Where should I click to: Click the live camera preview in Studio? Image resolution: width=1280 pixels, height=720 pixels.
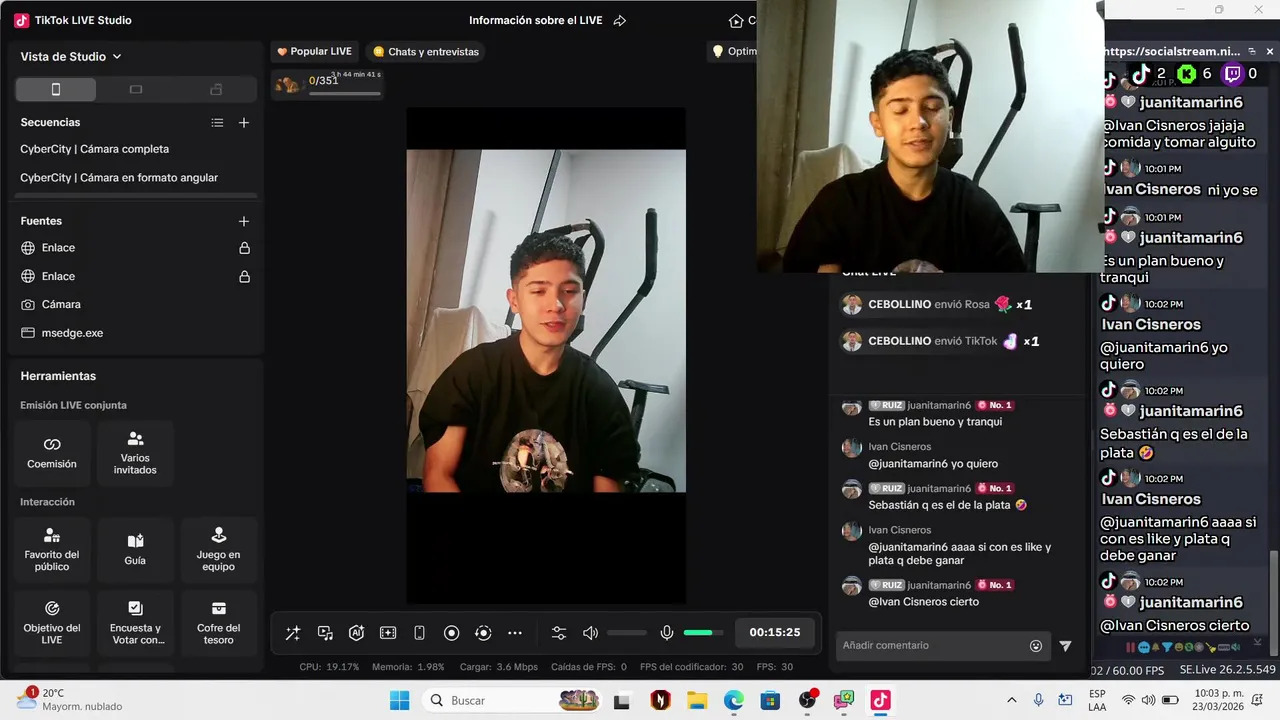546,320
